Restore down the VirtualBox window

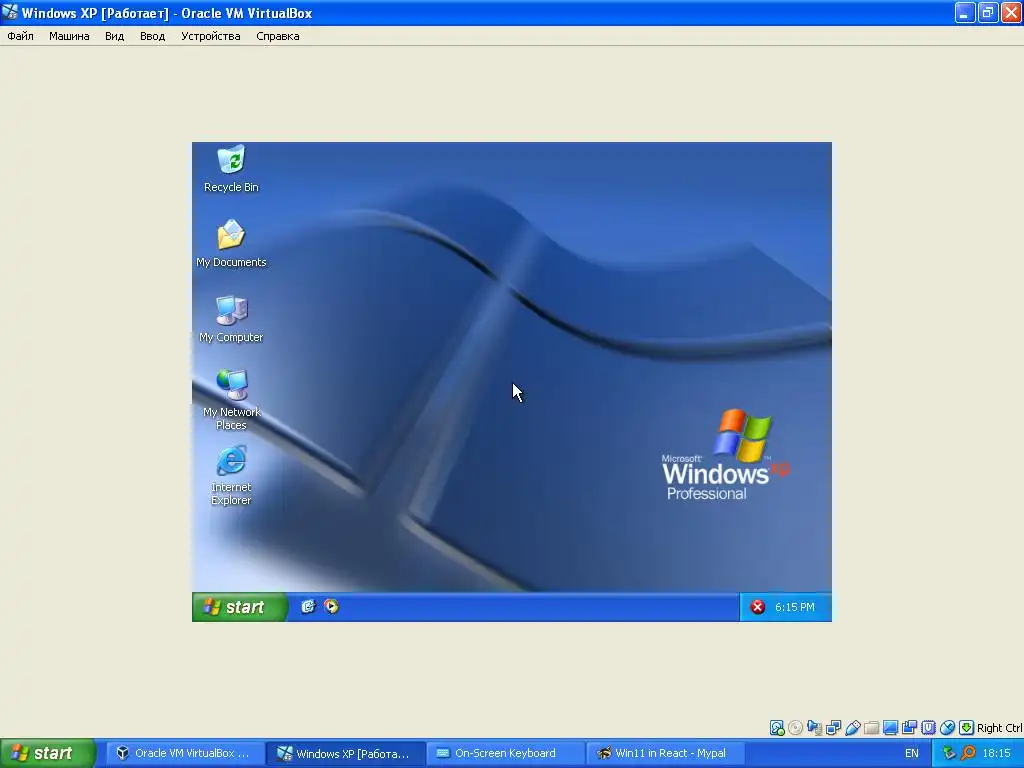click(x=988, y=12)
